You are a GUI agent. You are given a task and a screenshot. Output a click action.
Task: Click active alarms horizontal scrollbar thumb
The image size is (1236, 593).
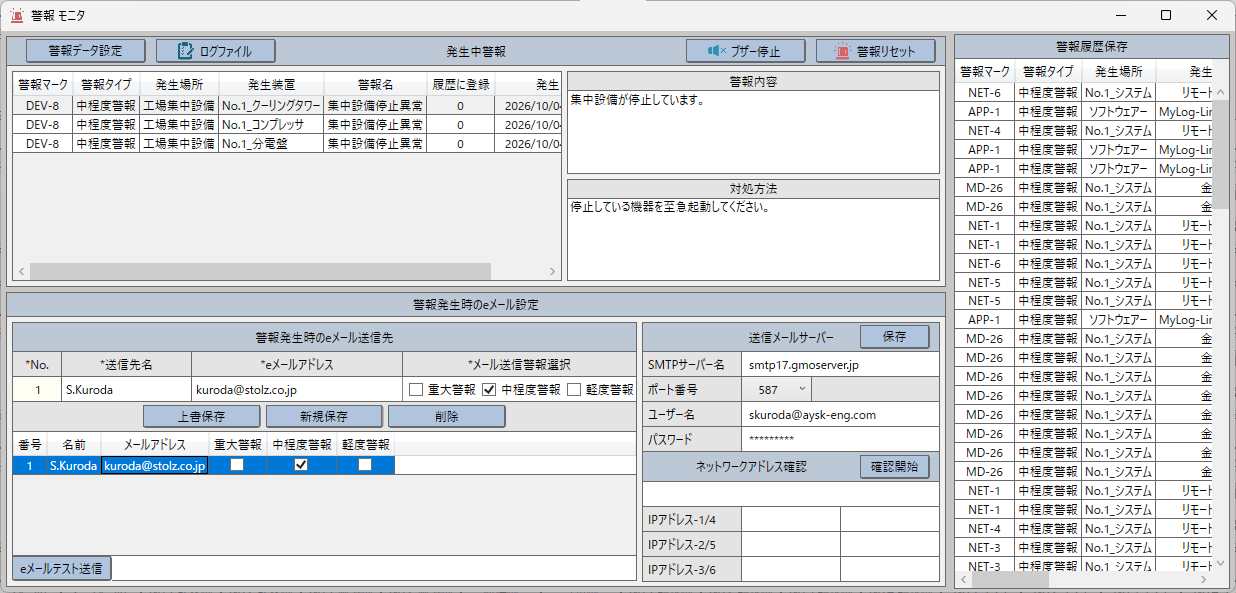[260, 271]
